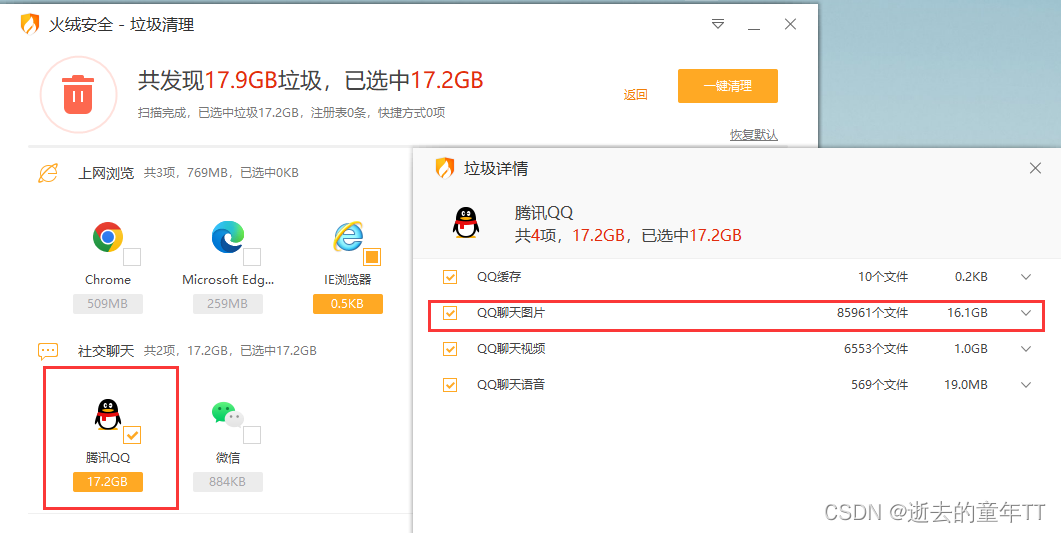Click the QQ聊天图片 row label
Viewport: 1061px width, 533px height.
[x=511, y=313]
